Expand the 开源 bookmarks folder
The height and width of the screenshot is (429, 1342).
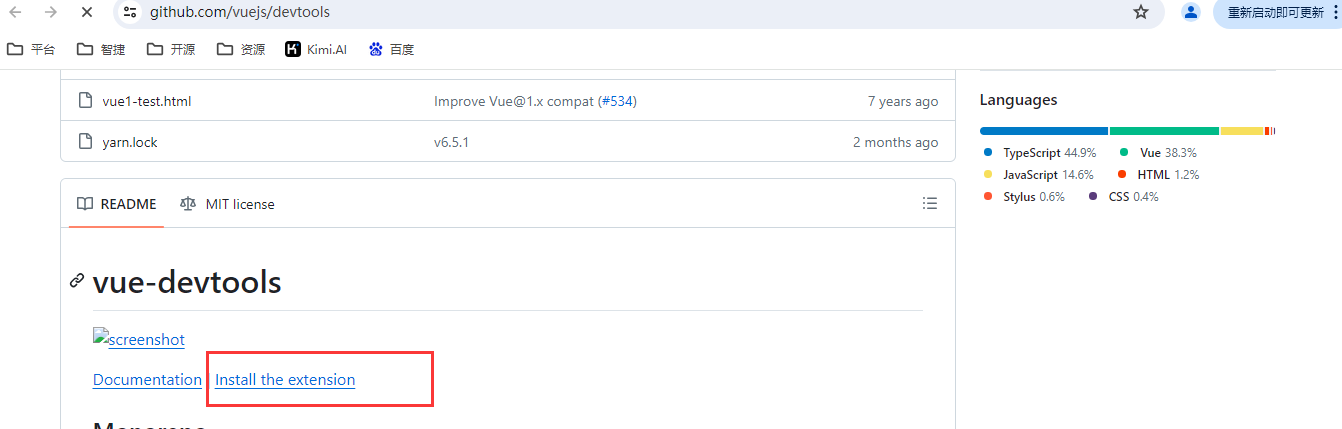[171, 49]
